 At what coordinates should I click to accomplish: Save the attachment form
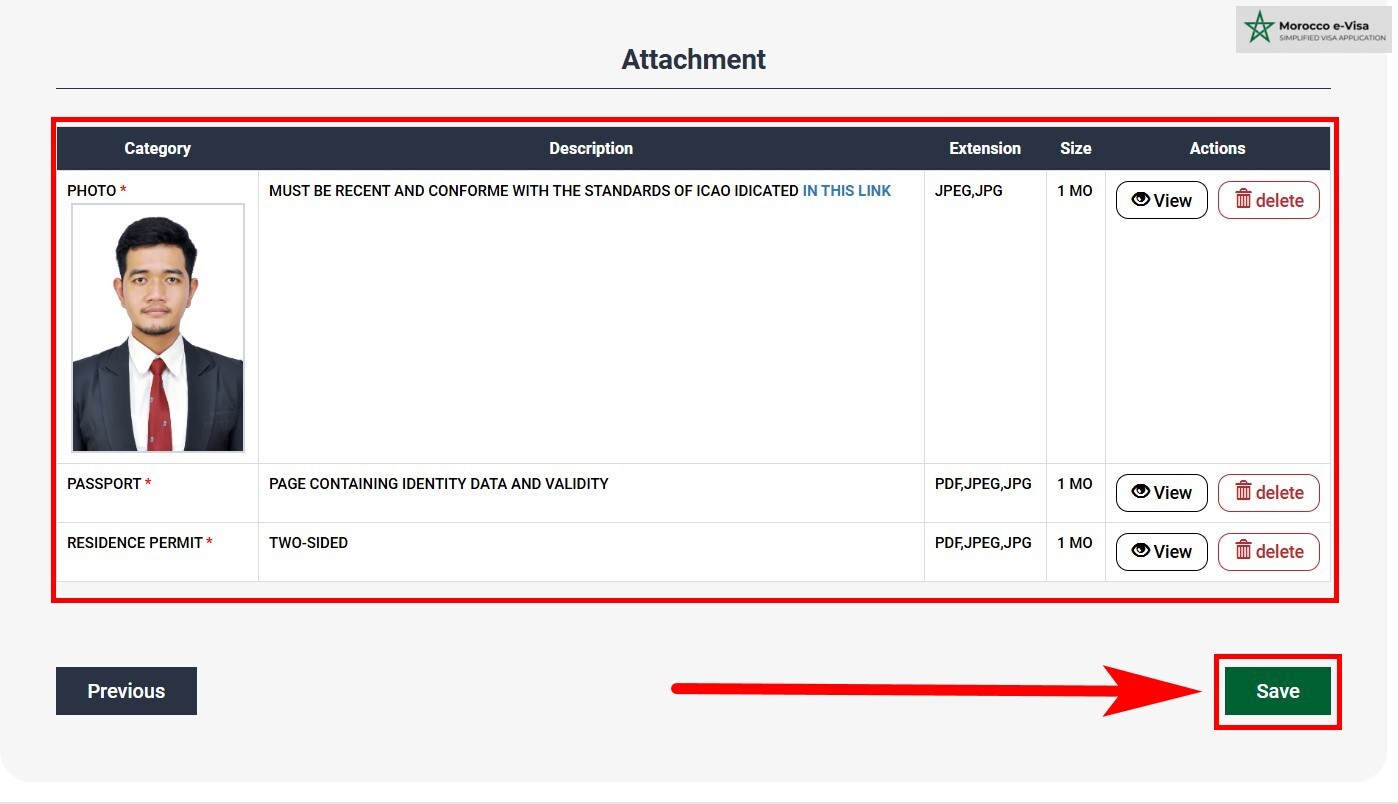[1277, 691]
